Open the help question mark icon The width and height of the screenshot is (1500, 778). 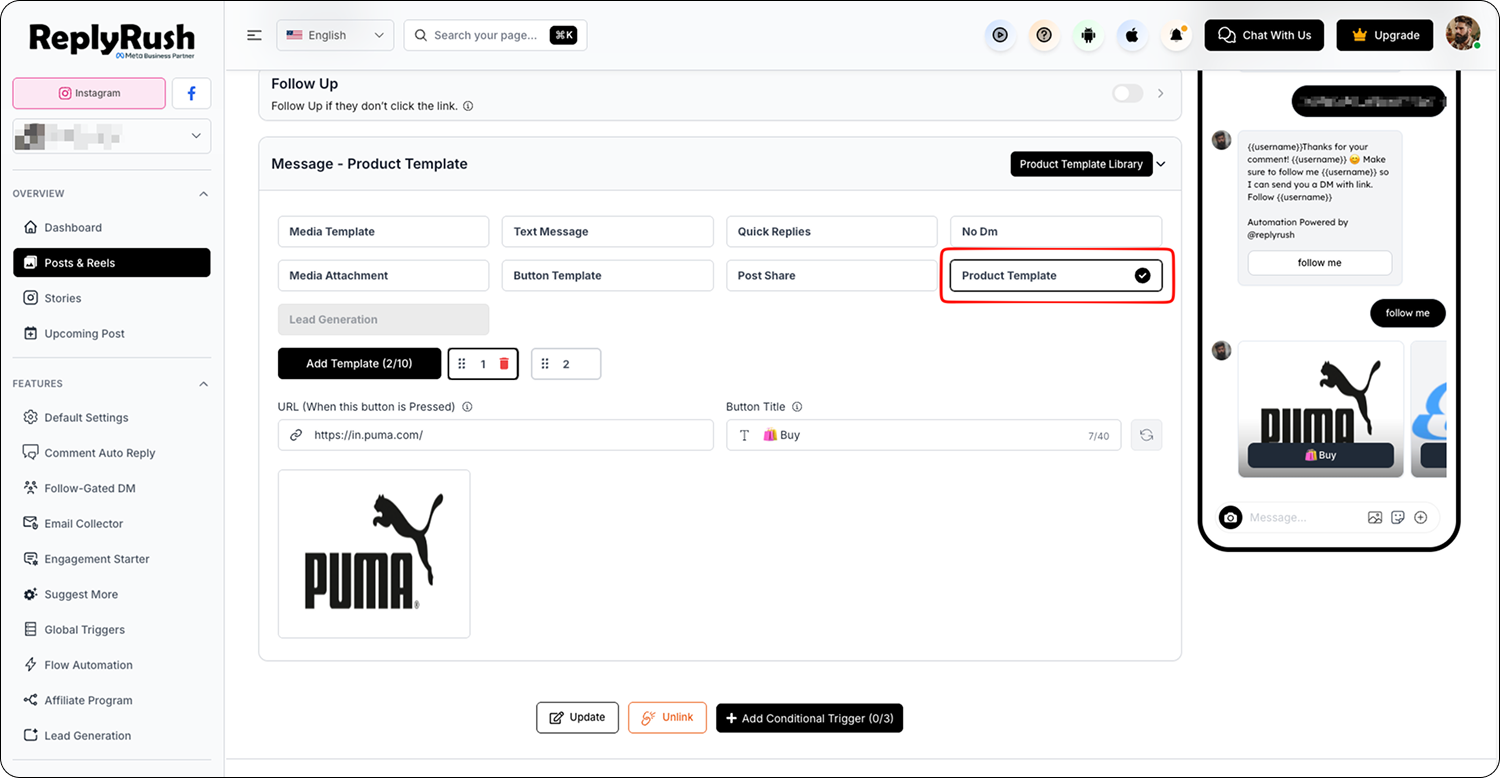click(x=1044, y=35)
